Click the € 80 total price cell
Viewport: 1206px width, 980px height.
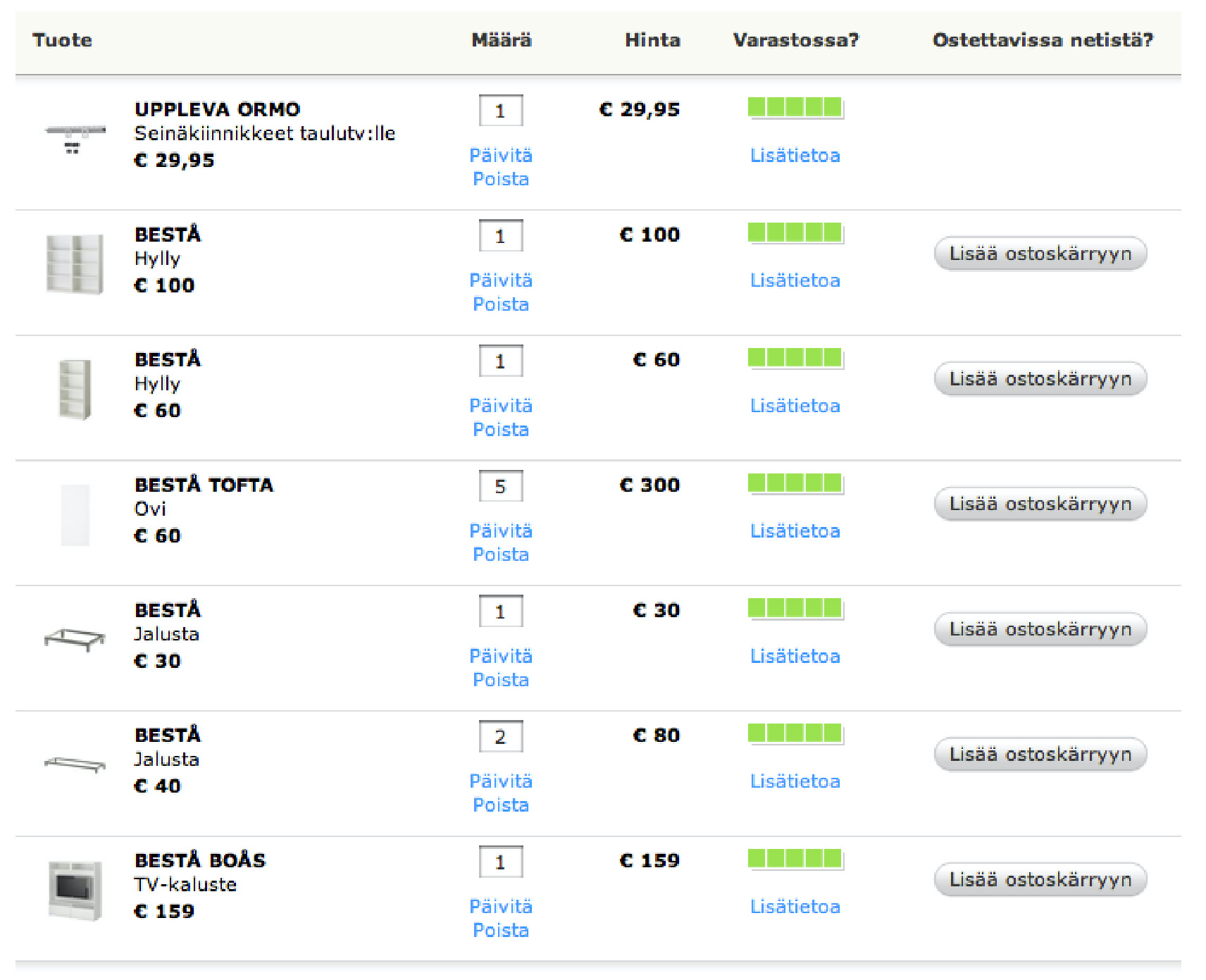coord(657,736)
